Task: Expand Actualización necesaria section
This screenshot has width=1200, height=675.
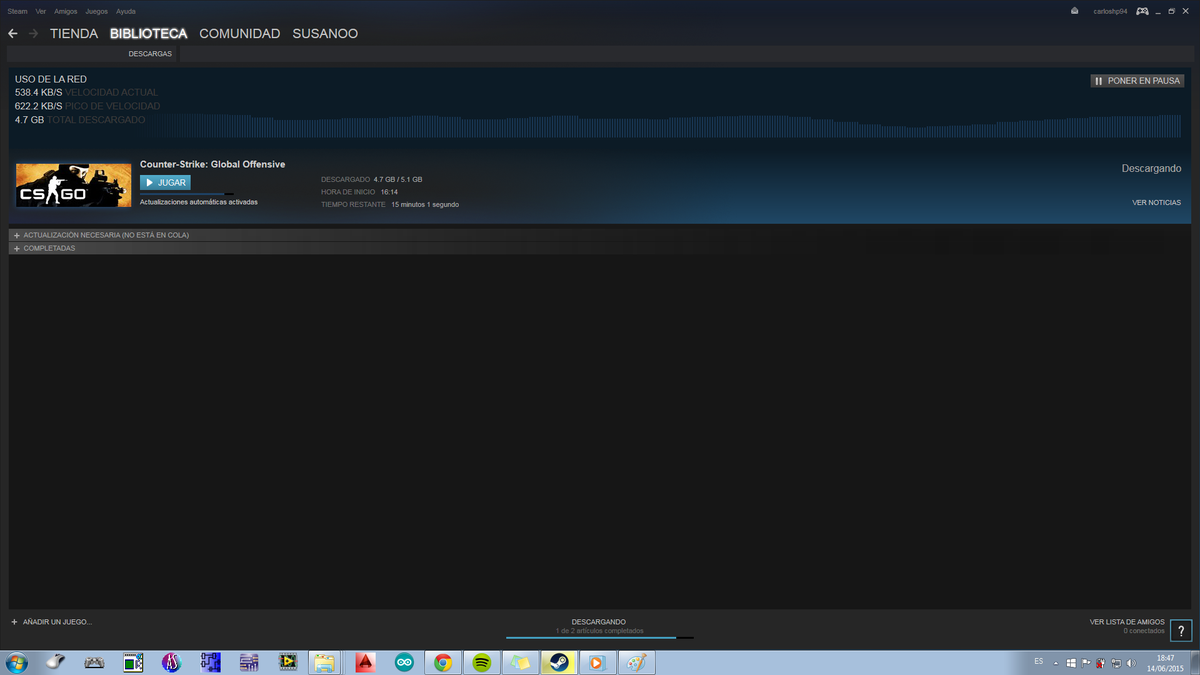Action: pyautogui.click(x=600, y=235)
